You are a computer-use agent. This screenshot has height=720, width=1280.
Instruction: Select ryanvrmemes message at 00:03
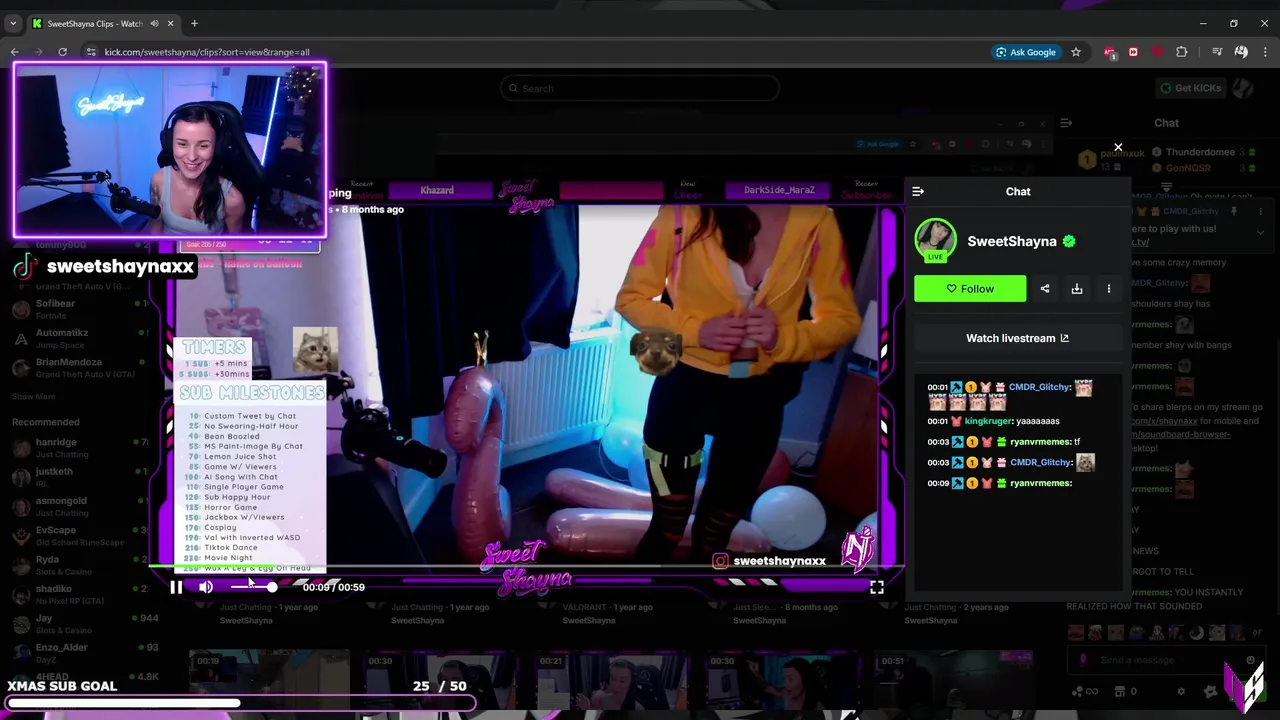pos(1003,442)
